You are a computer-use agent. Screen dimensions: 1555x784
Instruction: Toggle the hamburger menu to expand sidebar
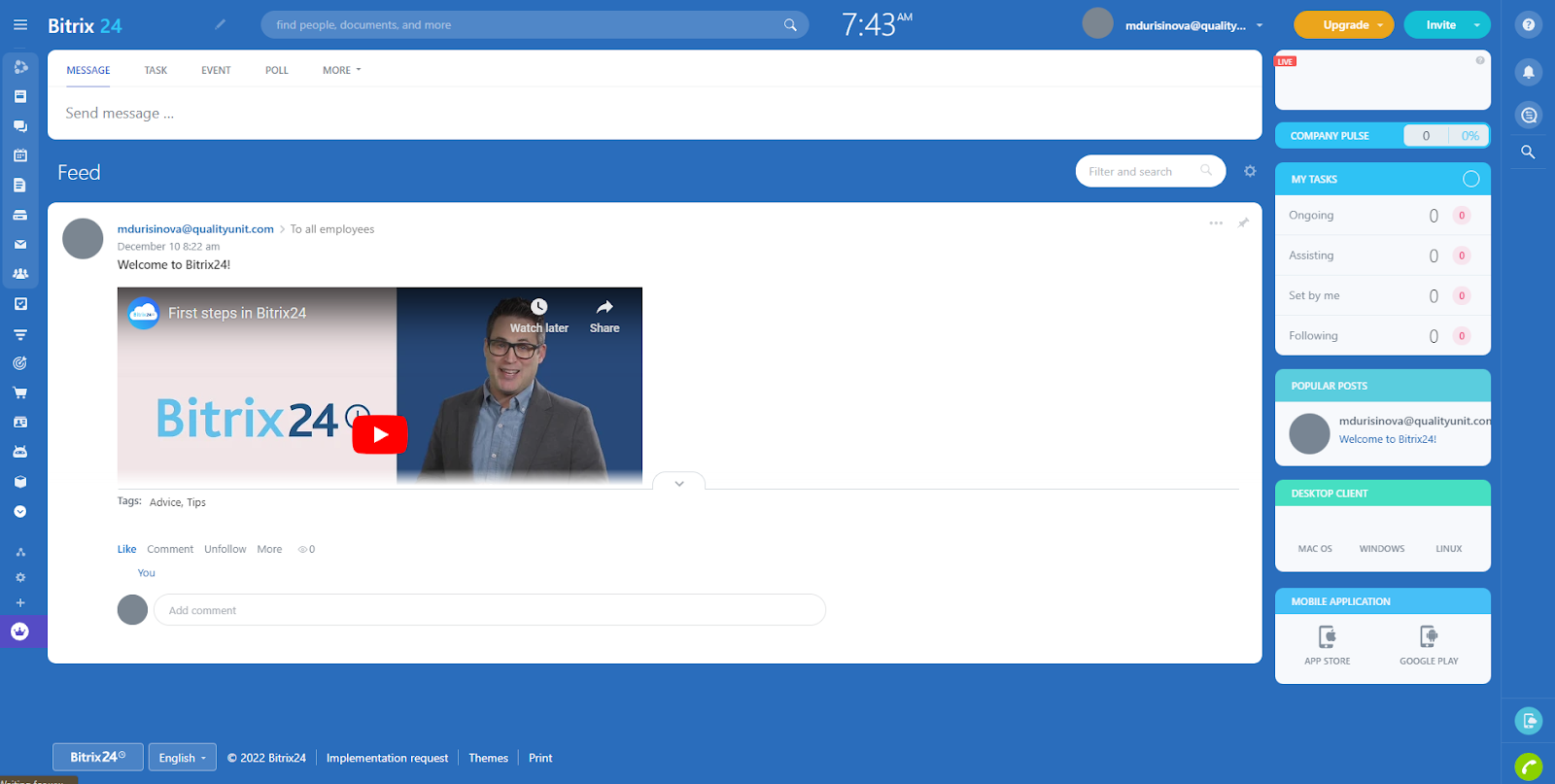[x=20, y=25]
